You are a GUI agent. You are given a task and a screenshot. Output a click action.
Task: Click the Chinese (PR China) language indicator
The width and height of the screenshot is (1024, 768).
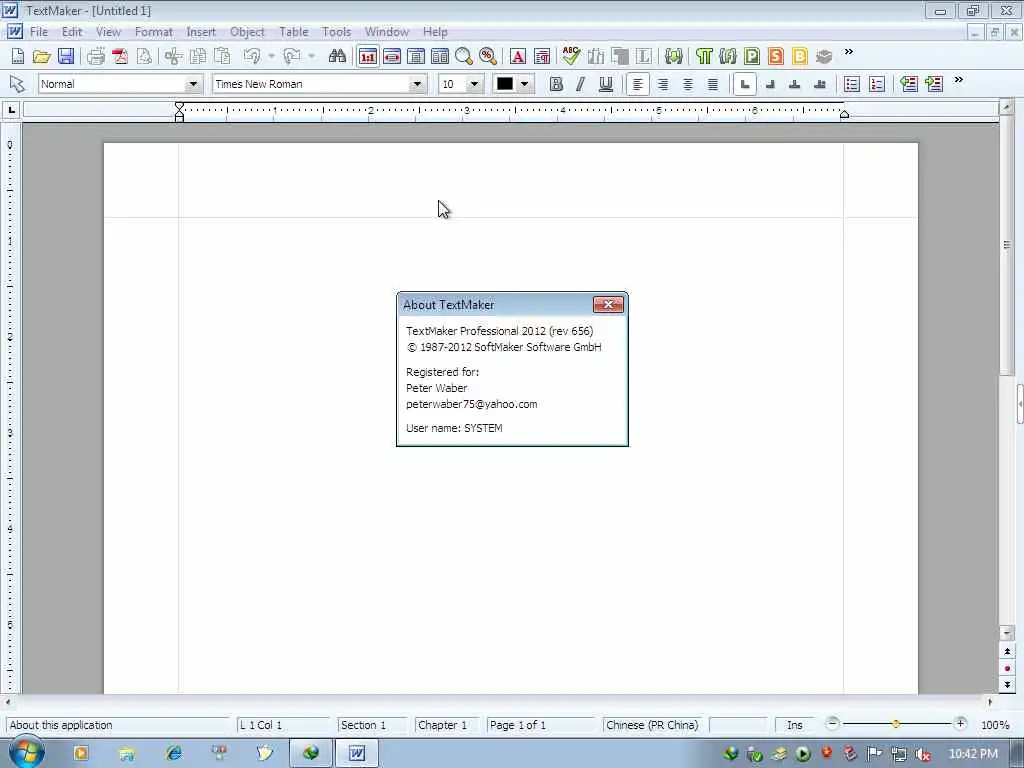652,725
